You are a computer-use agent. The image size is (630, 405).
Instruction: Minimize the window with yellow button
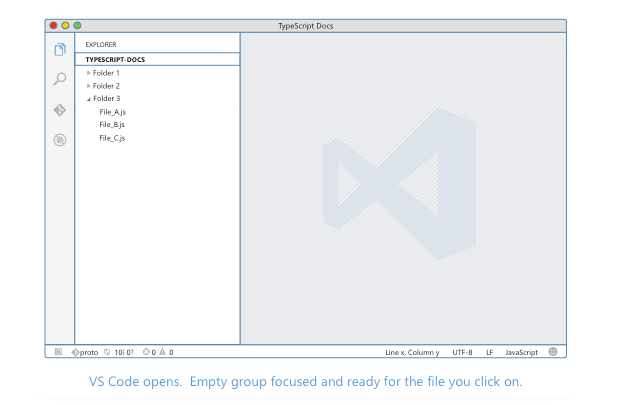[x=65, y=26]
